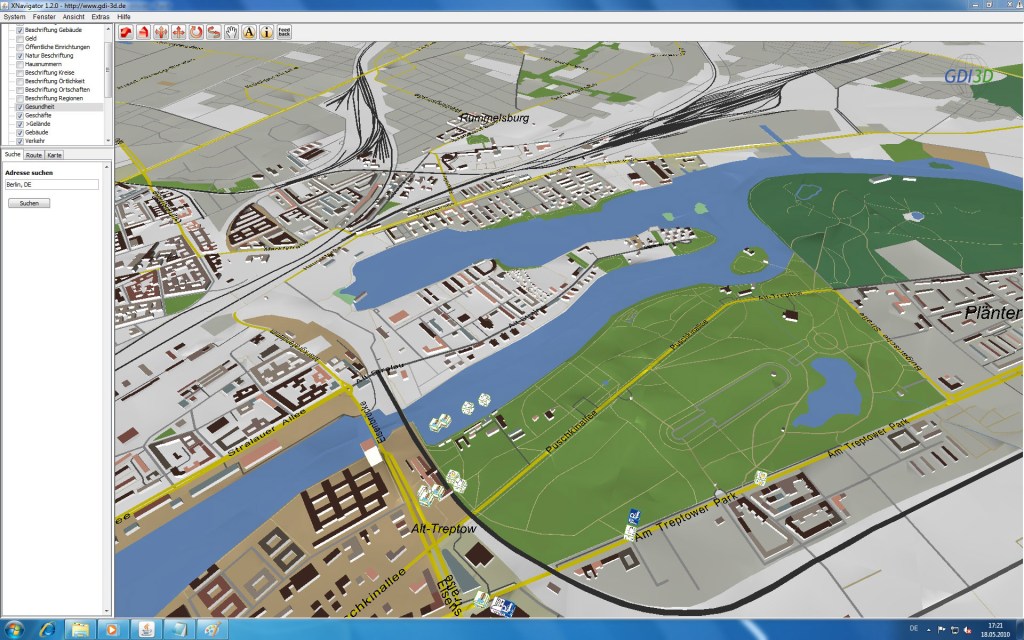Switch to the Route tab
The width and height of the screenshot is (1024, 640).
click(35, 154)
